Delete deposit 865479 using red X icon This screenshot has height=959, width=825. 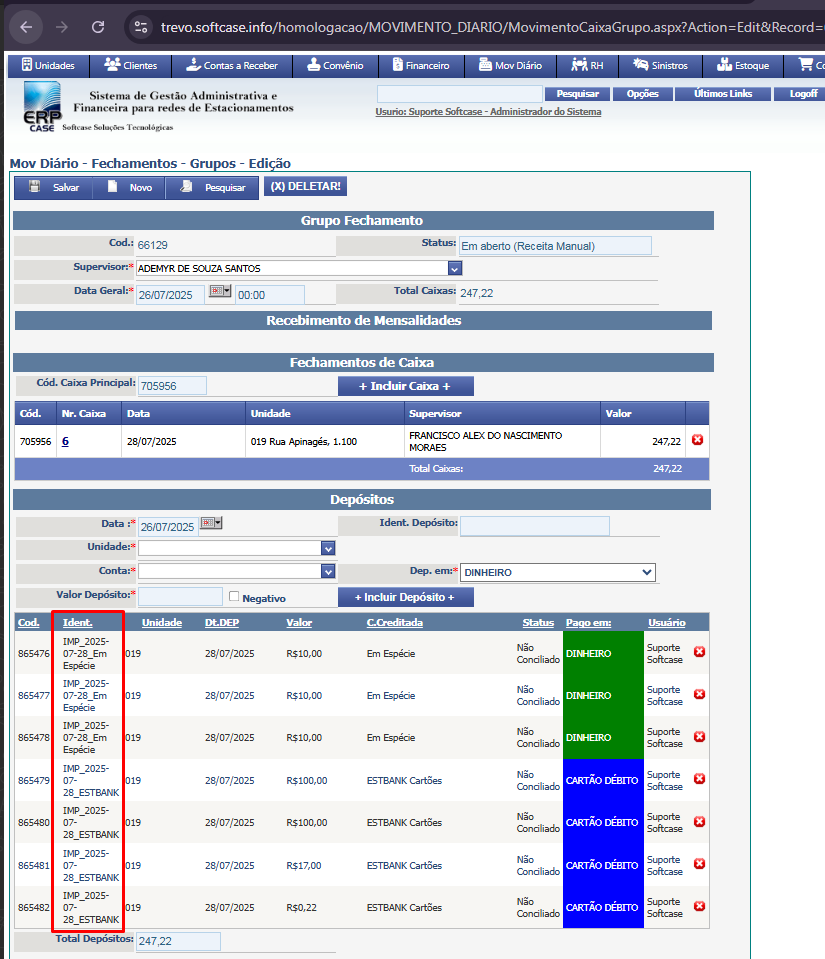click(x=700, y=779)
